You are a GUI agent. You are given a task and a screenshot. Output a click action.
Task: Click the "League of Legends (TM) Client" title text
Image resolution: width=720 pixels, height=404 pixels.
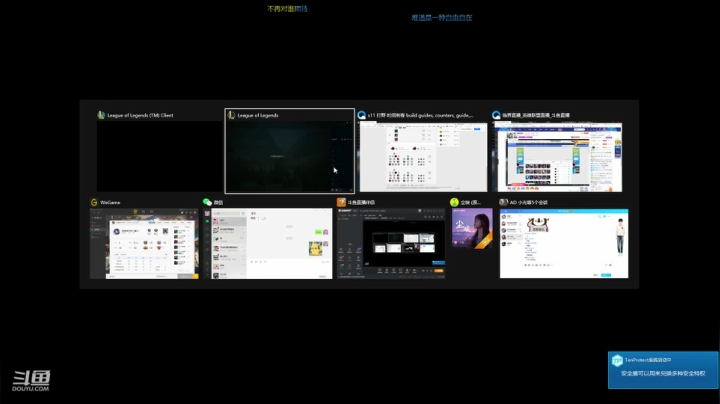point(140,115)
